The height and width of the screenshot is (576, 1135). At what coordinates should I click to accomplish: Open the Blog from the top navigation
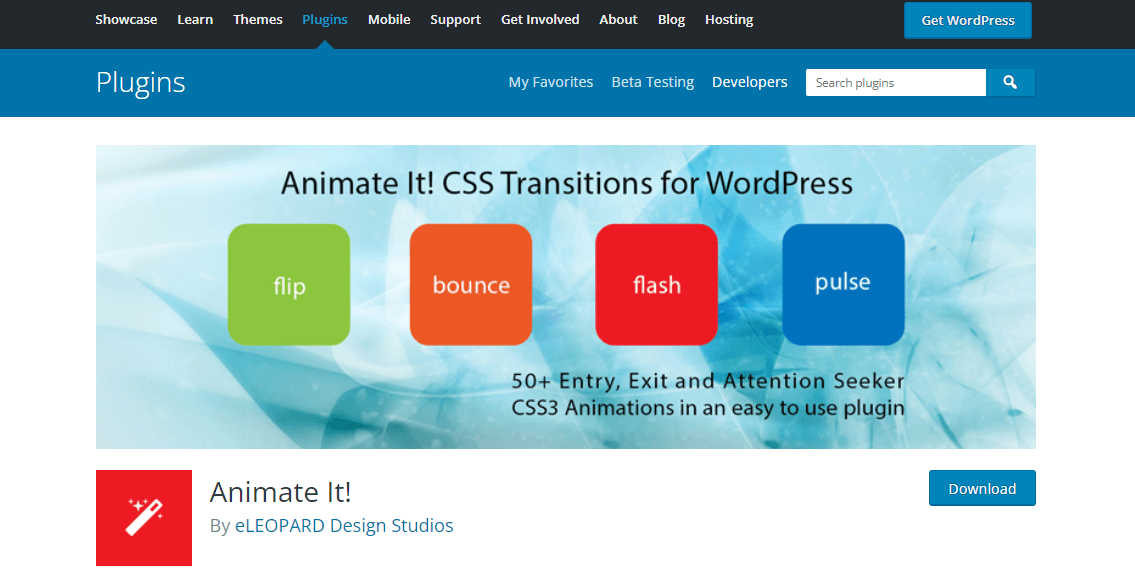[671, 19]
